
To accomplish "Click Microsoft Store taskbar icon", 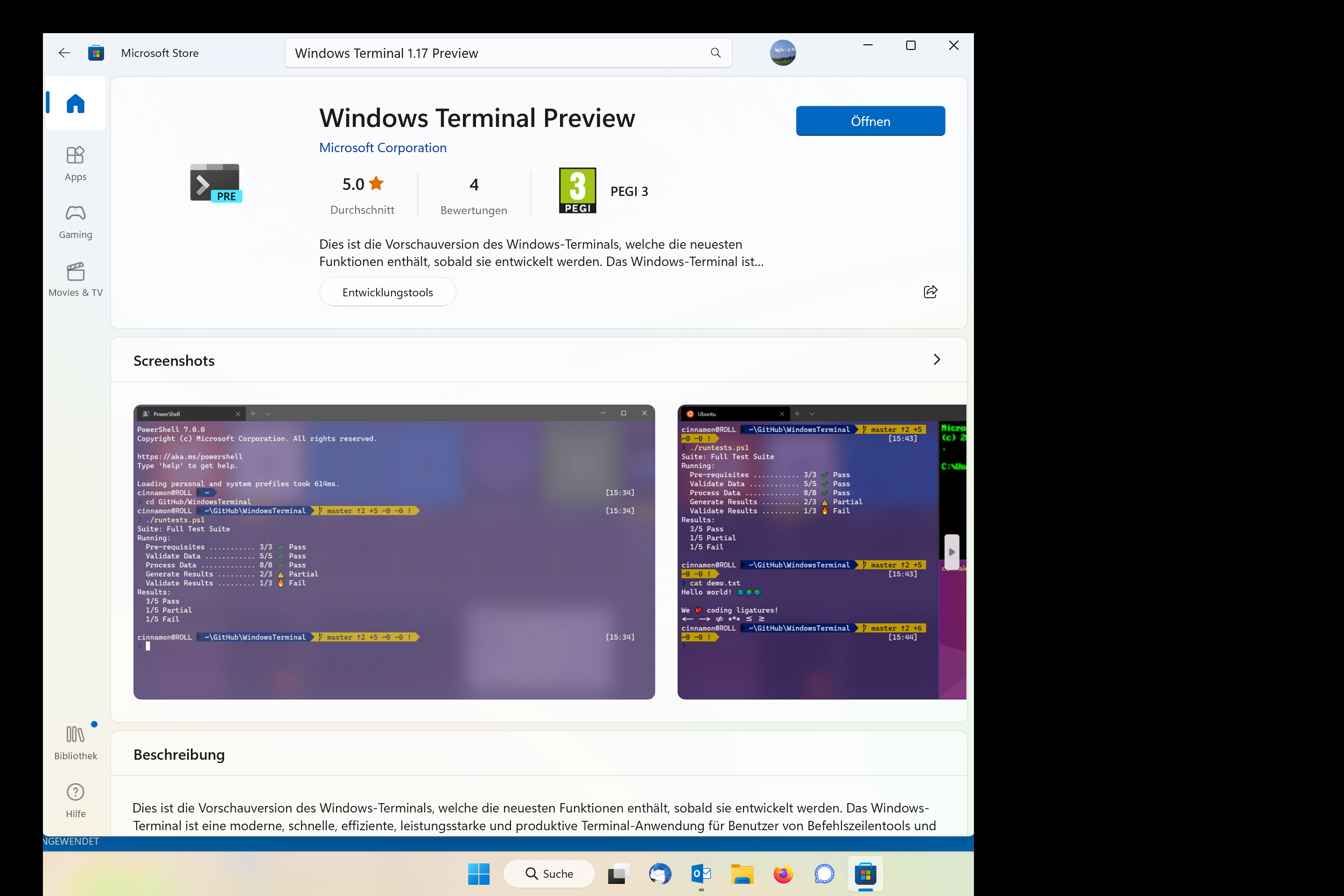I will [866, 874].
